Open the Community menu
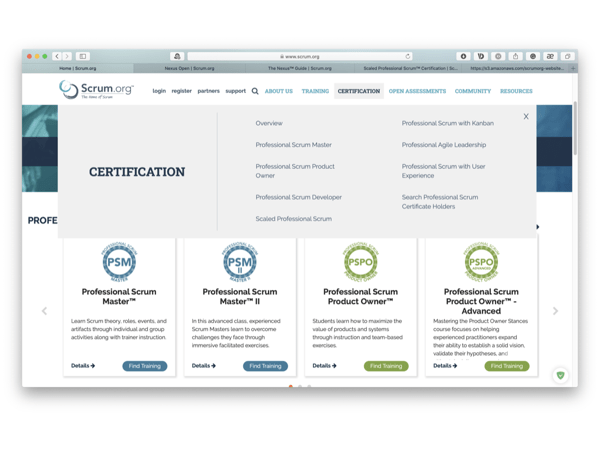The image size is (600, 450). pyautogui.click(x=473, y=91)
